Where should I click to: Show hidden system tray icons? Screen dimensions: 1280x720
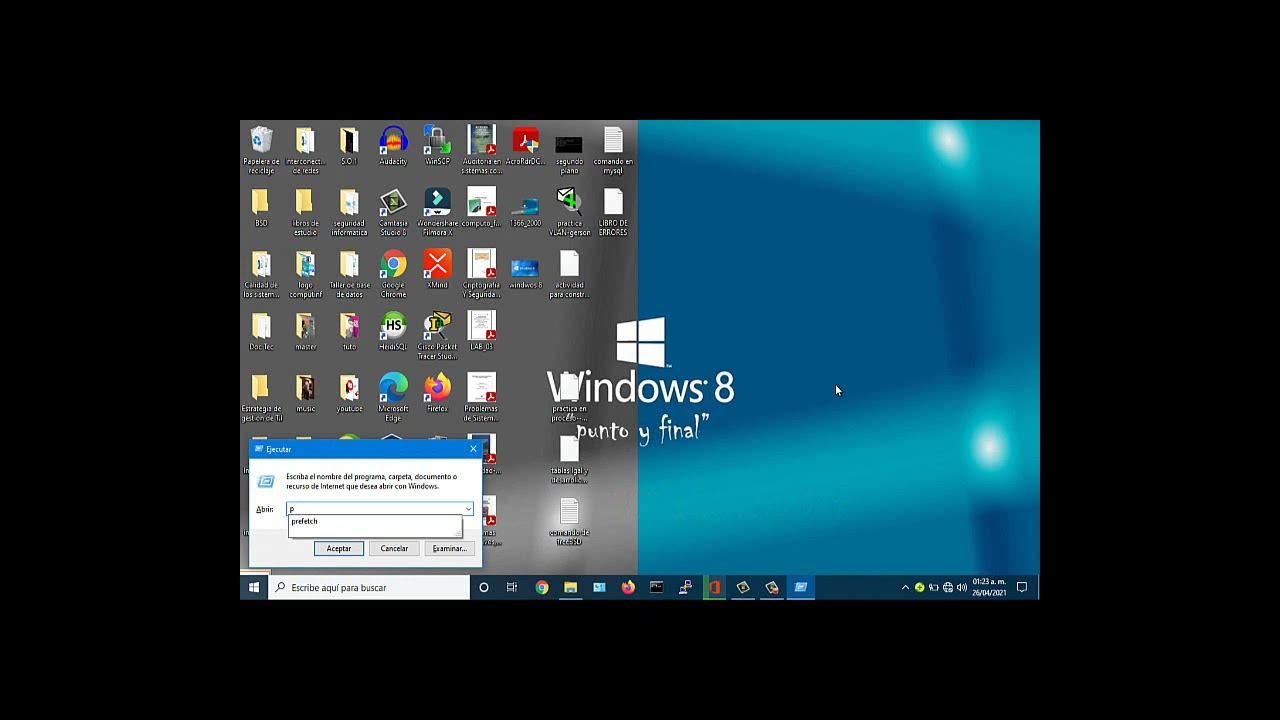tap(906, 588)
